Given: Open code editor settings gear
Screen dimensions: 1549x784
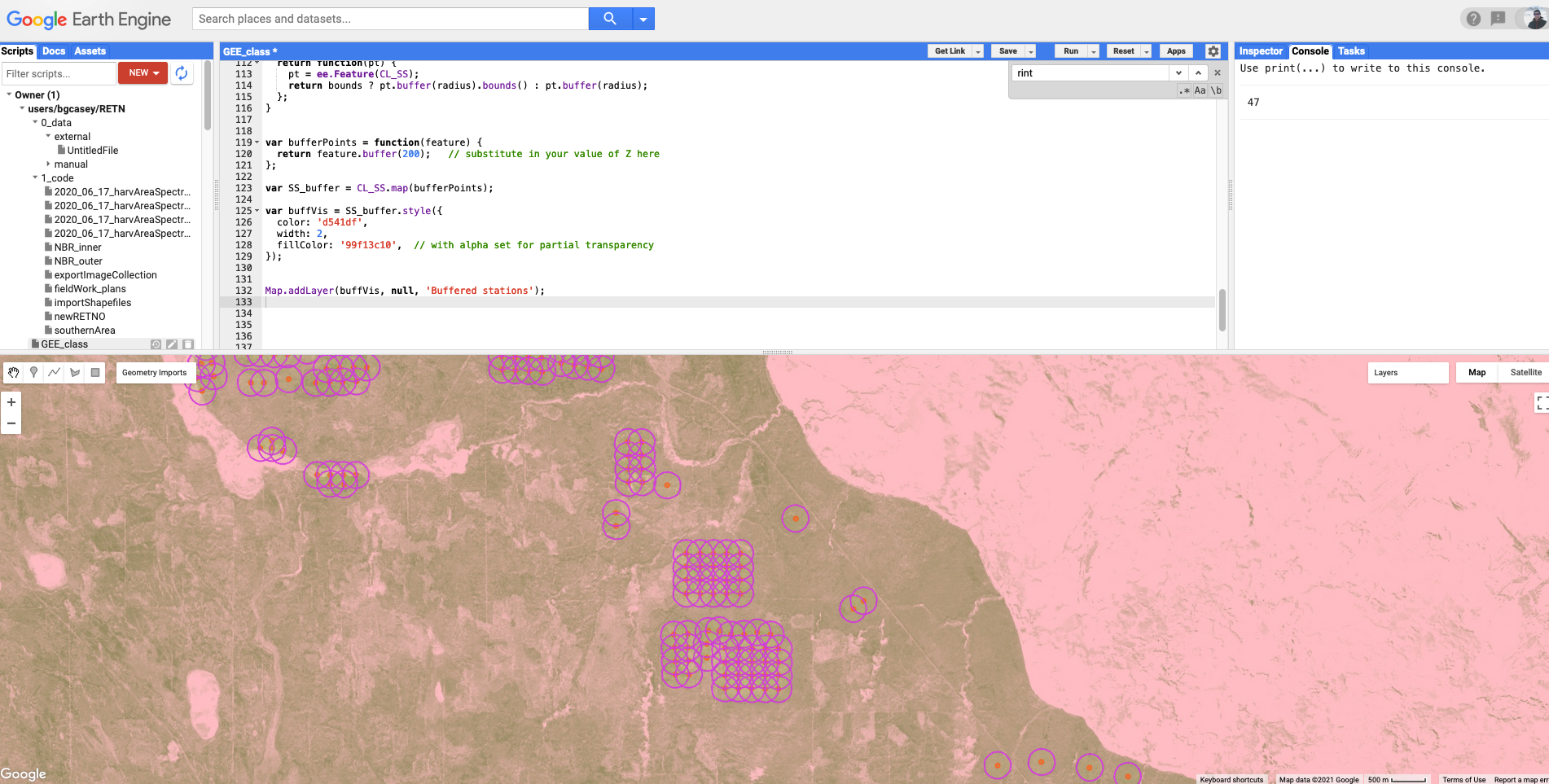Looking at the screenshot, I should 1213,51.
